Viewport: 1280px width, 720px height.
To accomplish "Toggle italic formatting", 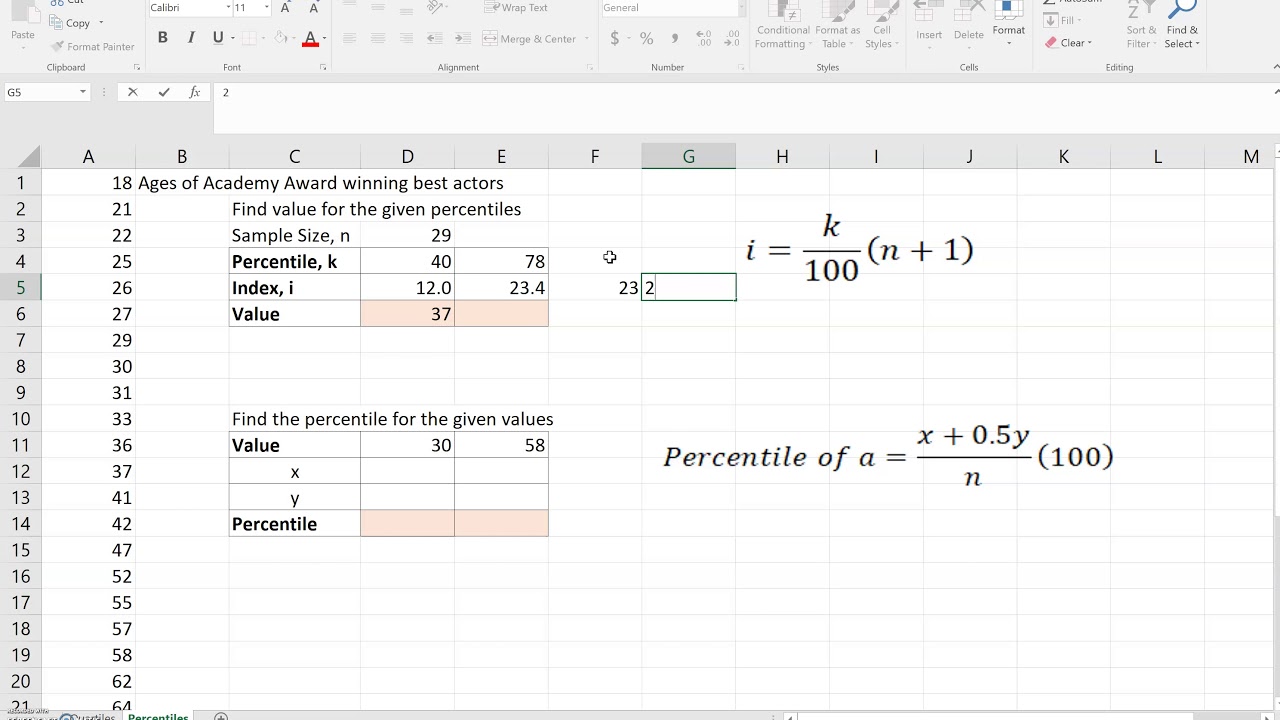I will click(190, 38).
